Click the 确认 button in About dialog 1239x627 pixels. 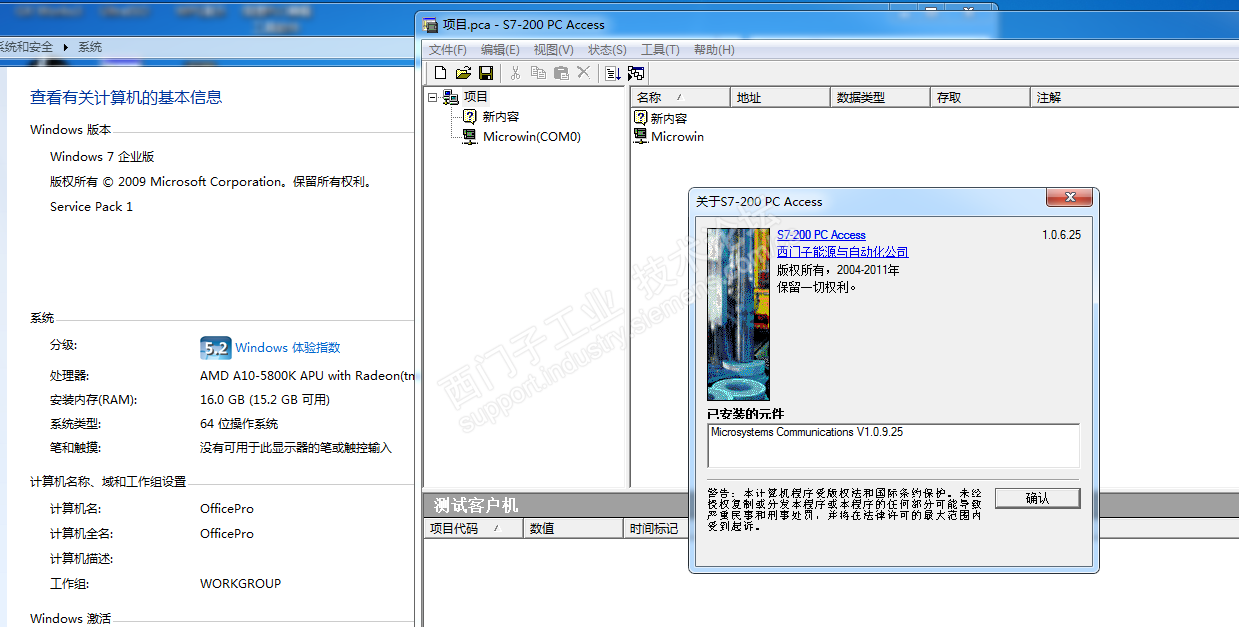1038,498
